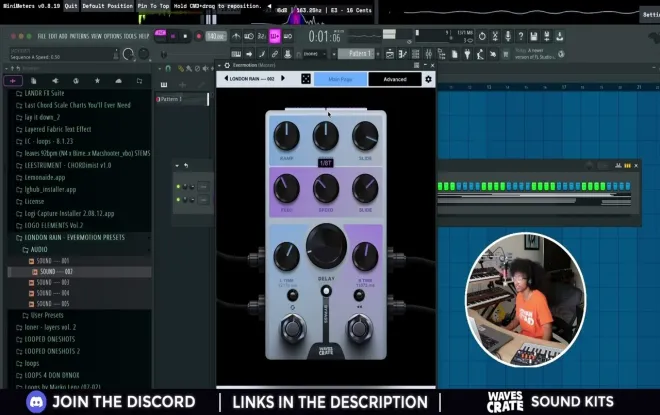Open the plugin picker plug icon
Image resolution: width=660 pixels, height=415 pixels.
click(467, 54)
